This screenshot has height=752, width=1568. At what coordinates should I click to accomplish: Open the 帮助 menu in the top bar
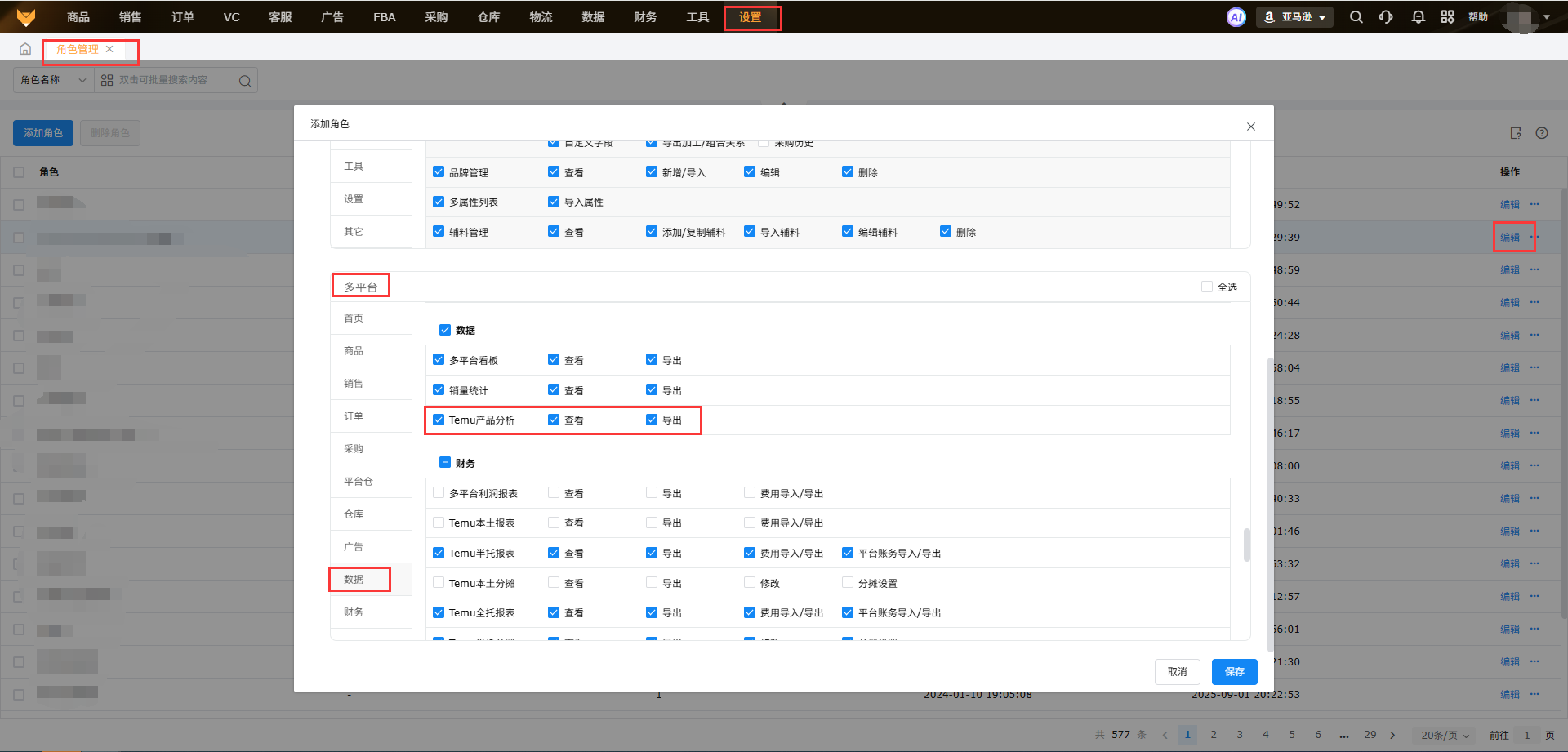[x=1478, y=17]
